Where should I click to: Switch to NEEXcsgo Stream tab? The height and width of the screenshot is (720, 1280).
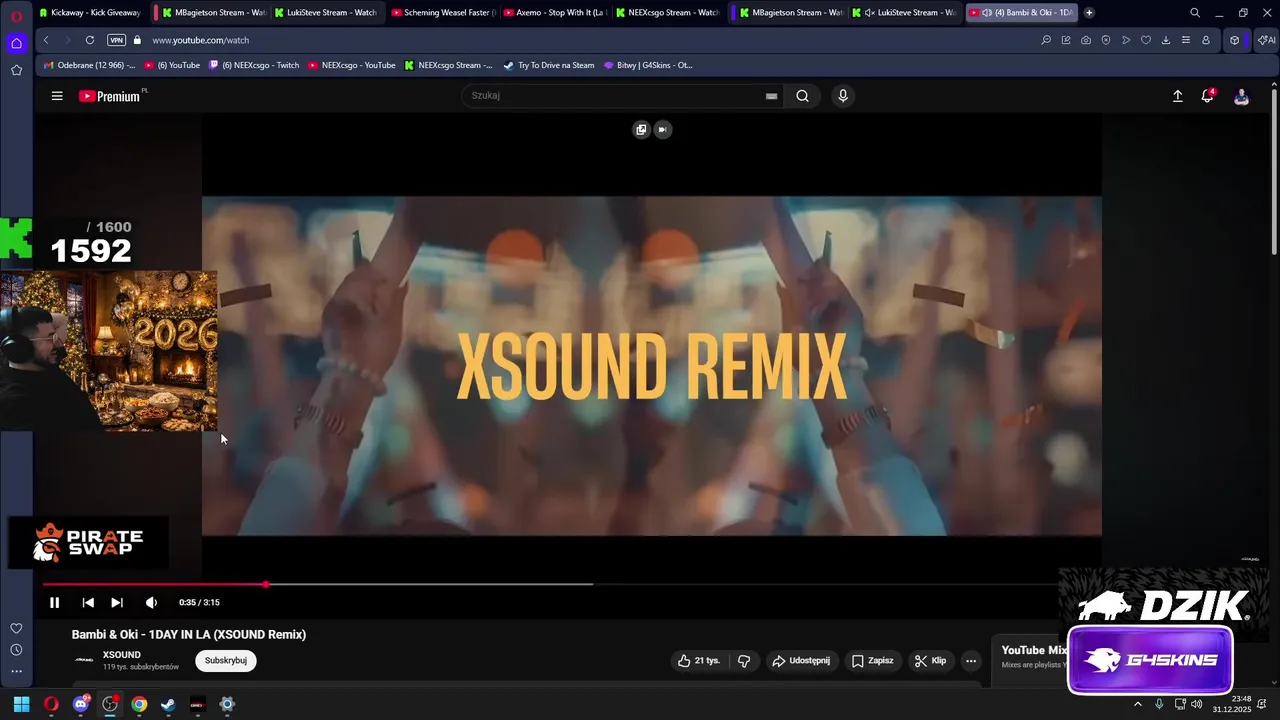tap(668, 13)
